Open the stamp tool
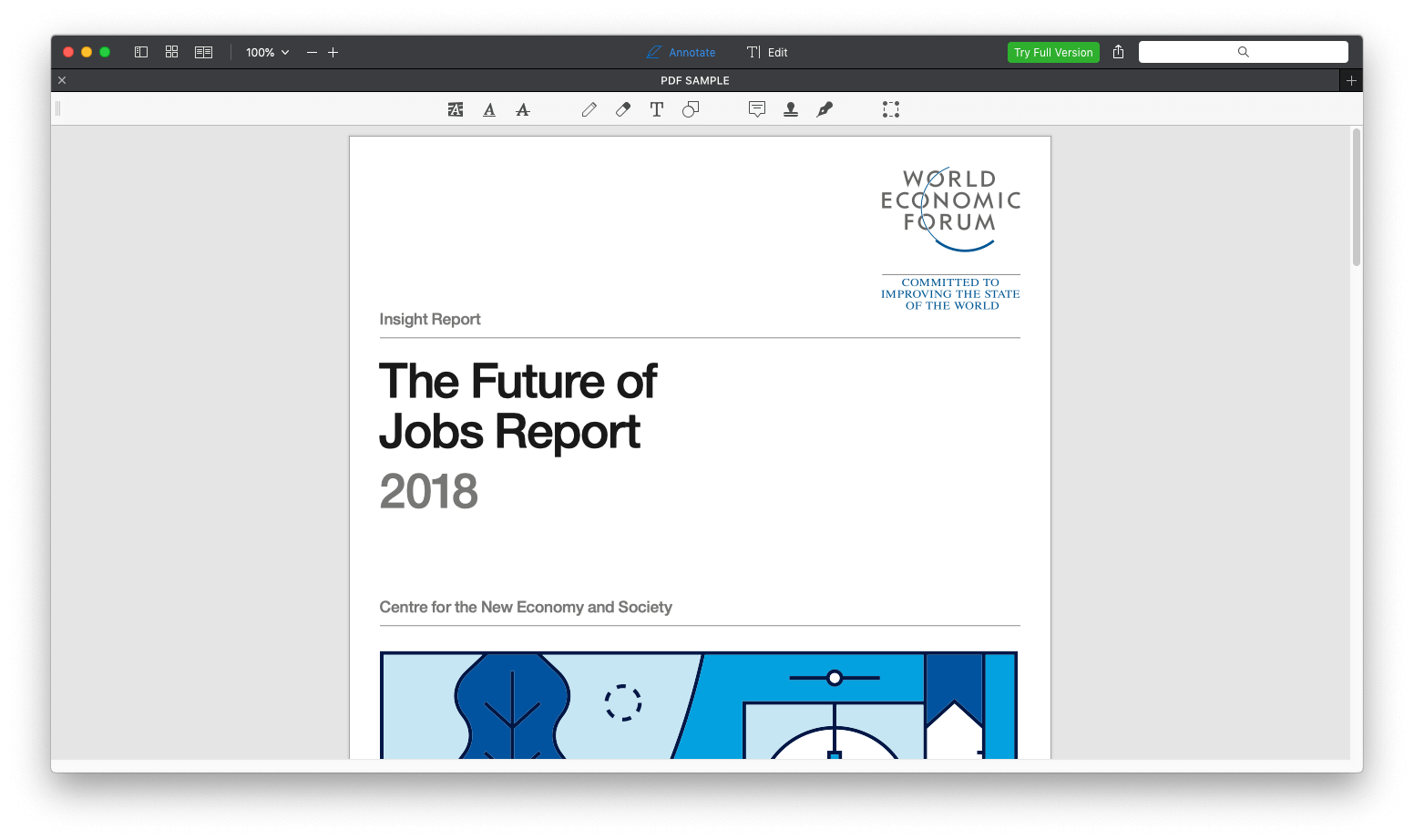Image resolution: width=1414 pixels, height=840 pixels. pyautogui.click(x=790, y=109)
